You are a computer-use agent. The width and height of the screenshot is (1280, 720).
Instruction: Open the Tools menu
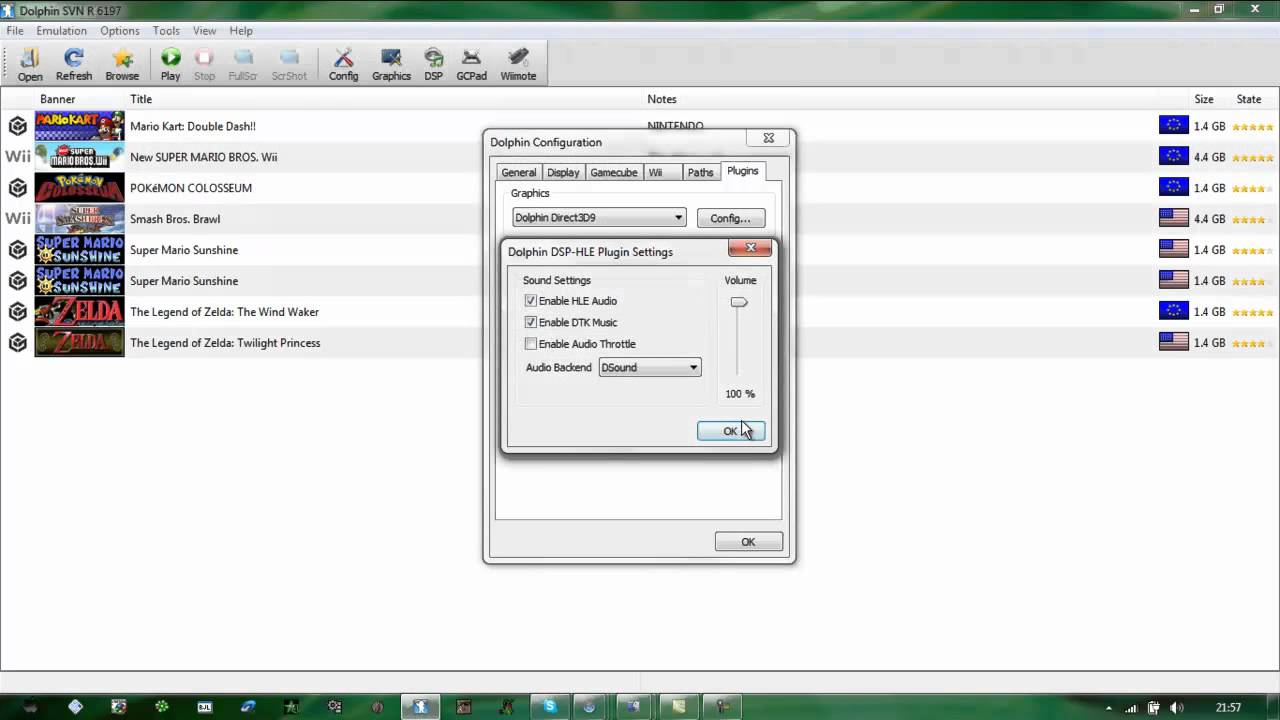(166, 31)
